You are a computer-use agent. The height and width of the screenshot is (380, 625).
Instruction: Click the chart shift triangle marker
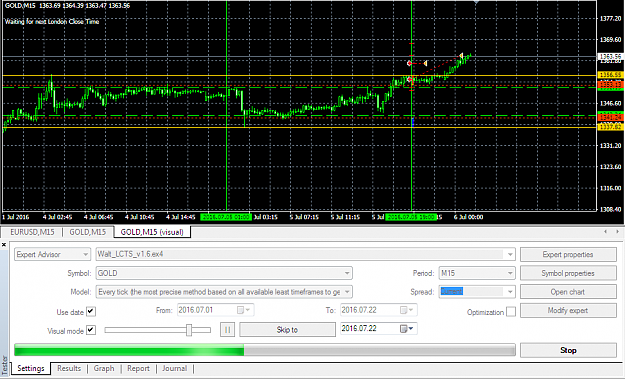[476, 2]
